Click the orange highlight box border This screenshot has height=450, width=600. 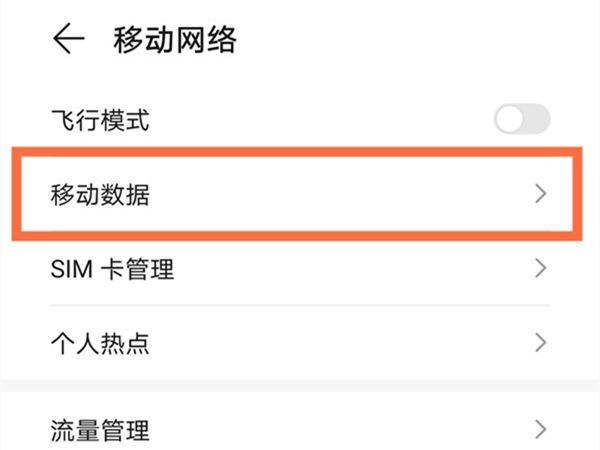pos(297,152)
